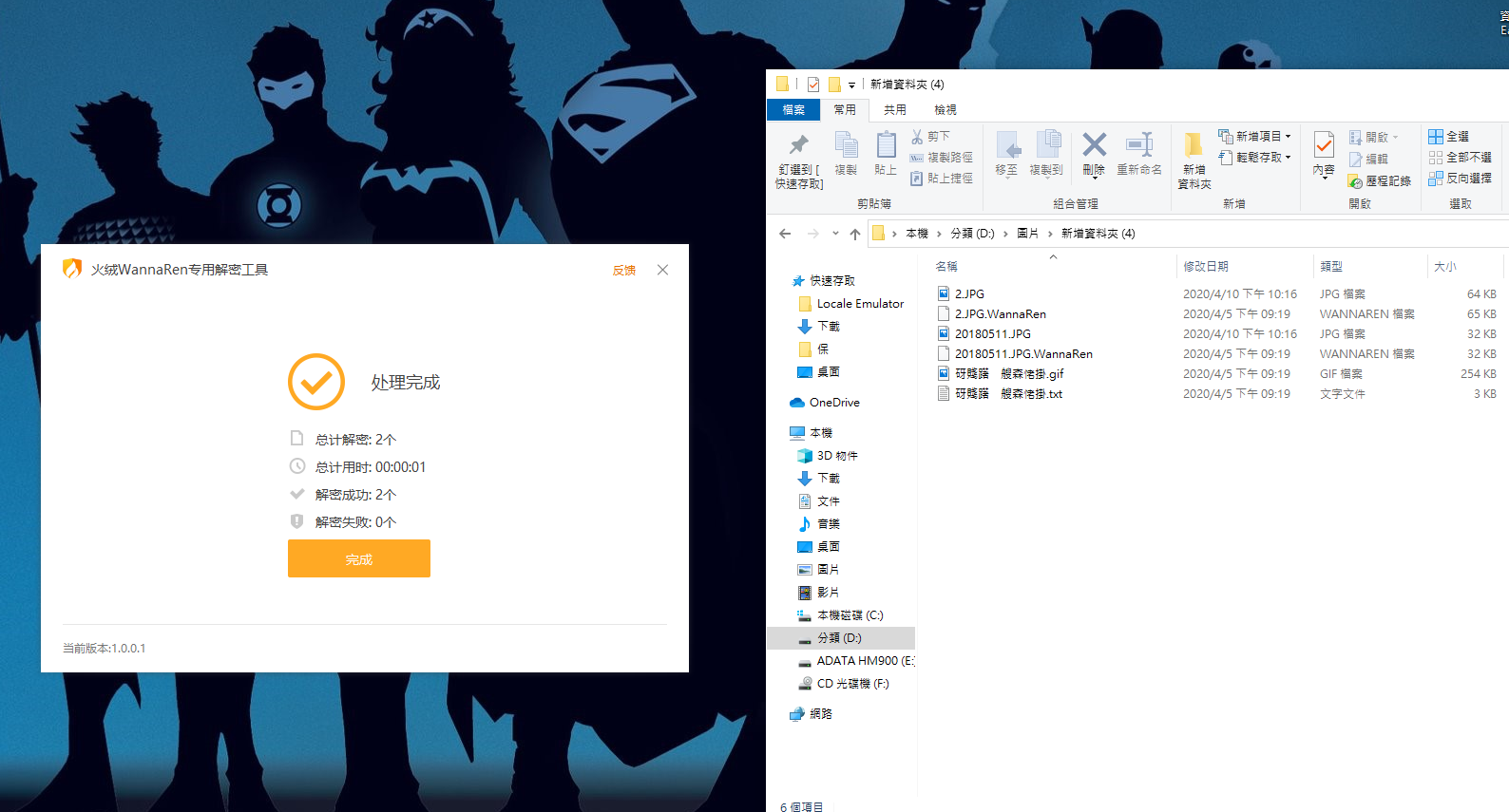1509x812 pixels.
Task: Click 反向選擇 invert selection
Action: (1460, 179)
